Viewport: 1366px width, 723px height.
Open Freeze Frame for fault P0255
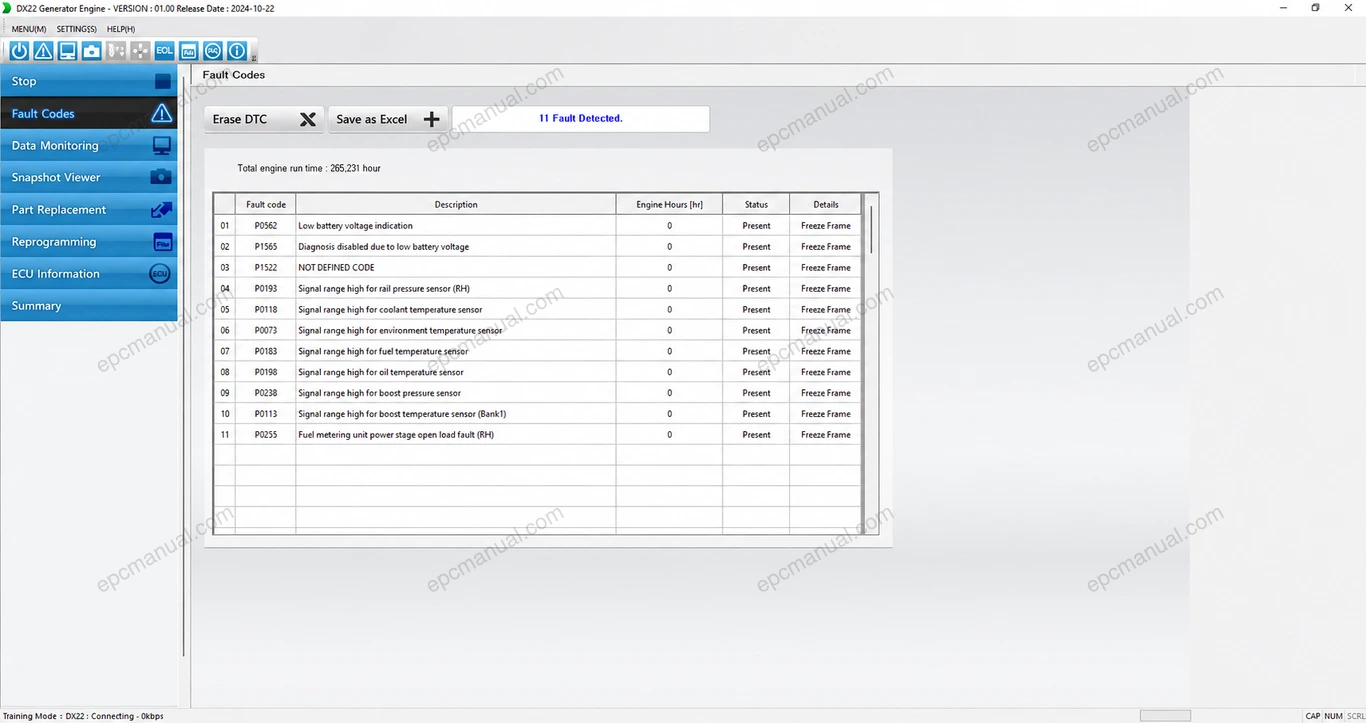click(x=826, y=435)
